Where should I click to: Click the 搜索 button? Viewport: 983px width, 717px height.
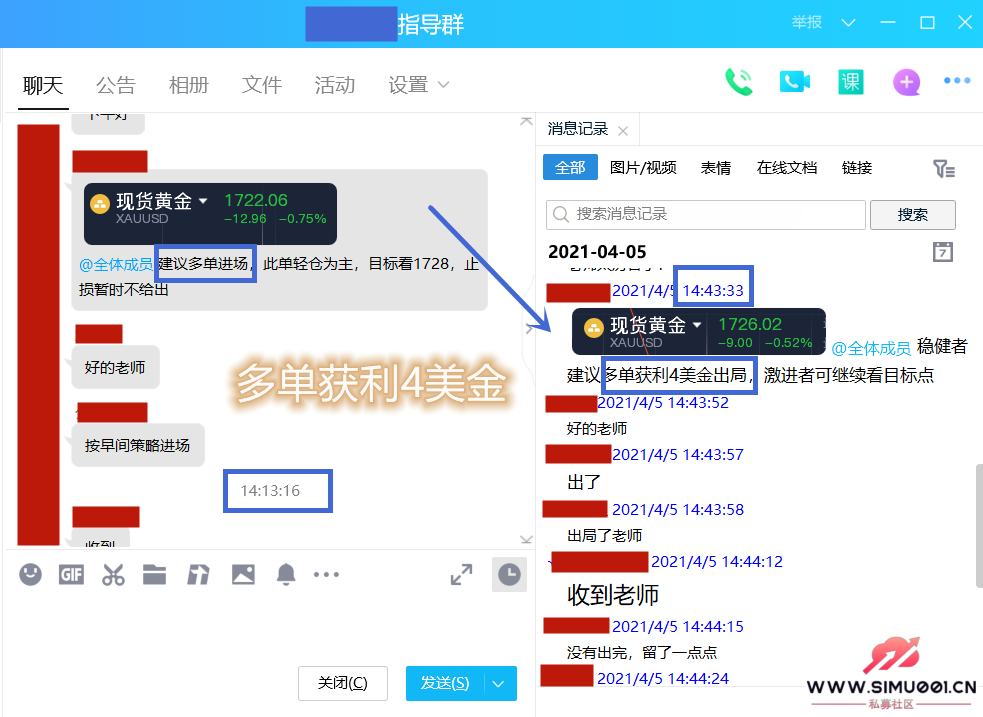(912, 214)
